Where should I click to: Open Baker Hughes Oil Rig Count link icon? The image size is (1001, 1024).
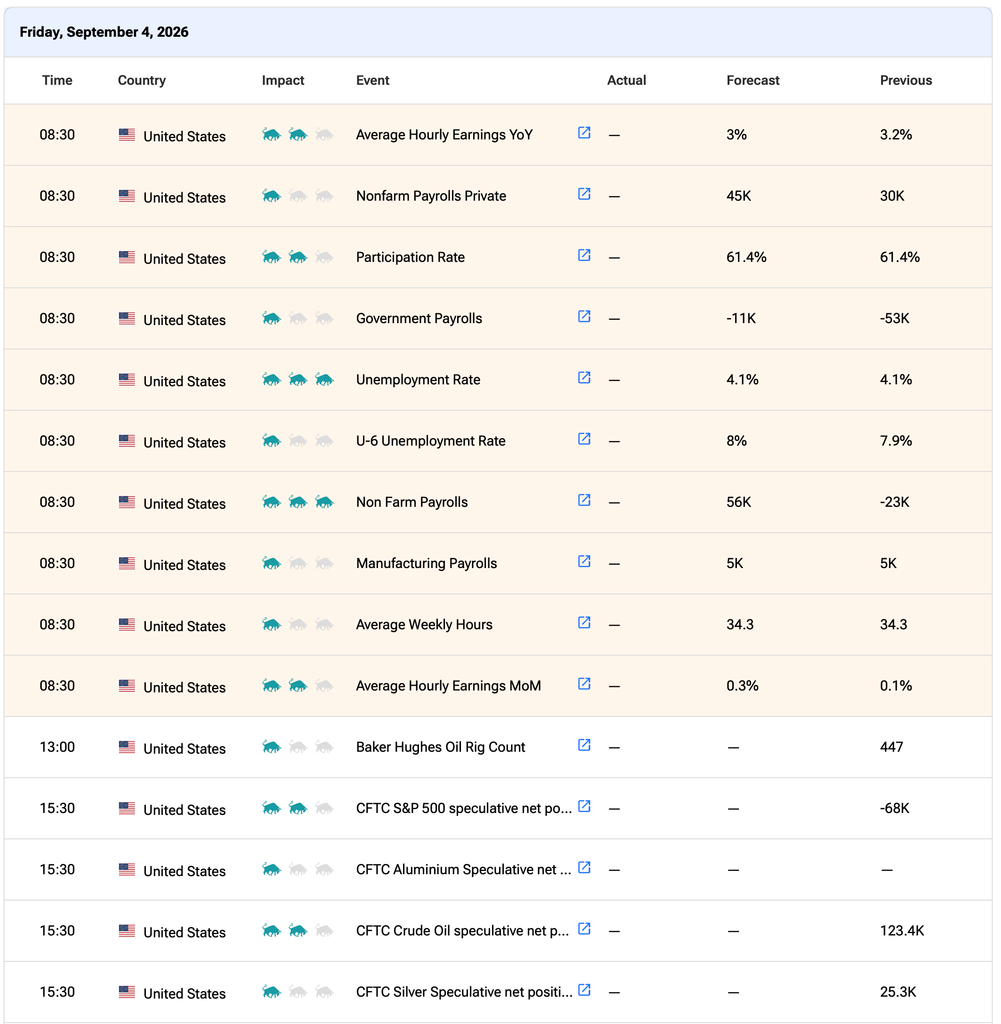pyautogui.click(x=584, y=746)
